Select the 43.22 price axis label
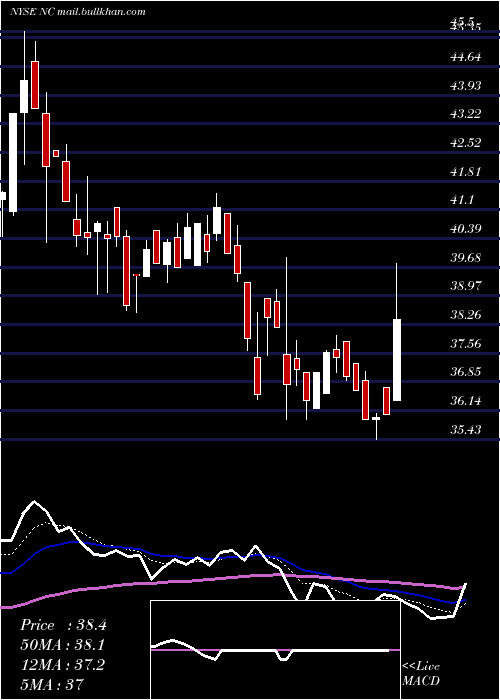The width and height of the screenshot is (500, 700). coord(466,114)
